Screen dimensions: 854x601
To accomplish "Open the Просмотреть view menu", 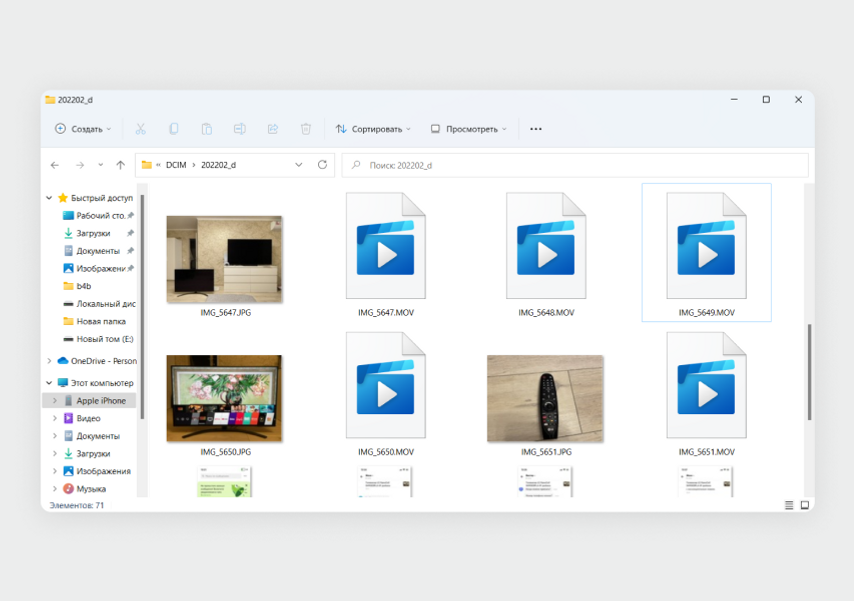I will click(469, 129).
